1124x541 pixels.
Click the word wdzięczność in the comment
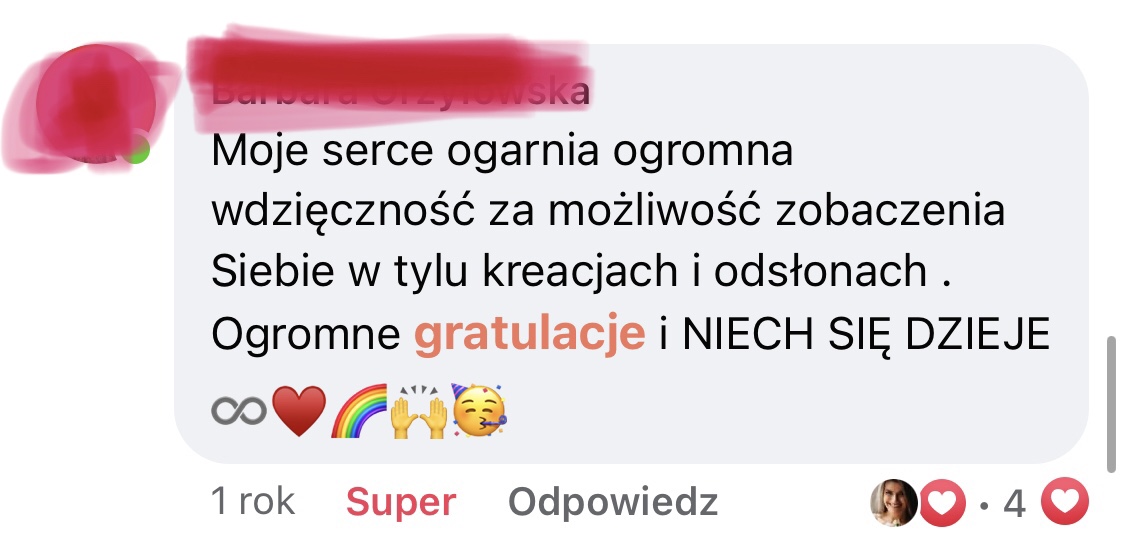(343, 212)
